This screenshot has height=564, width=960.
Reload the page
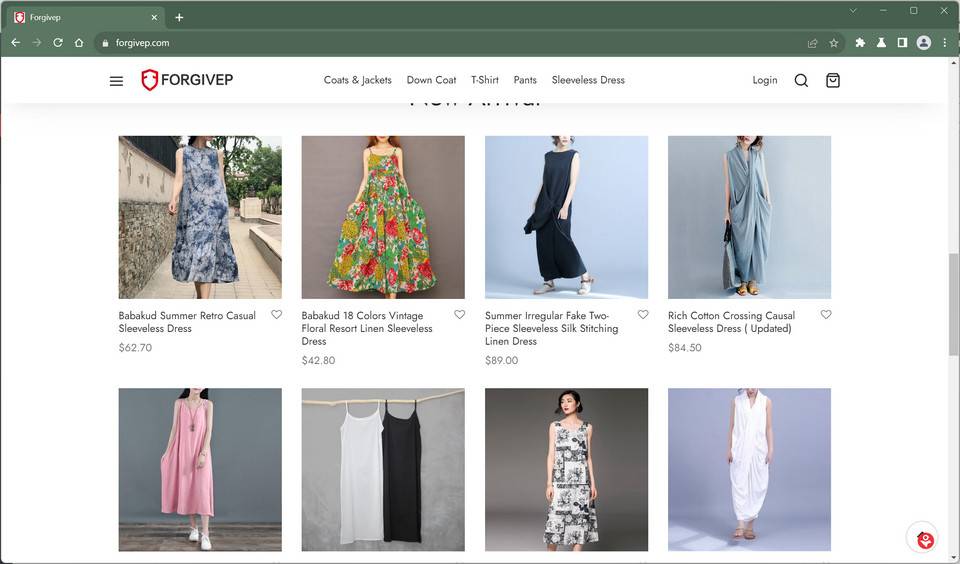point(57,43)
